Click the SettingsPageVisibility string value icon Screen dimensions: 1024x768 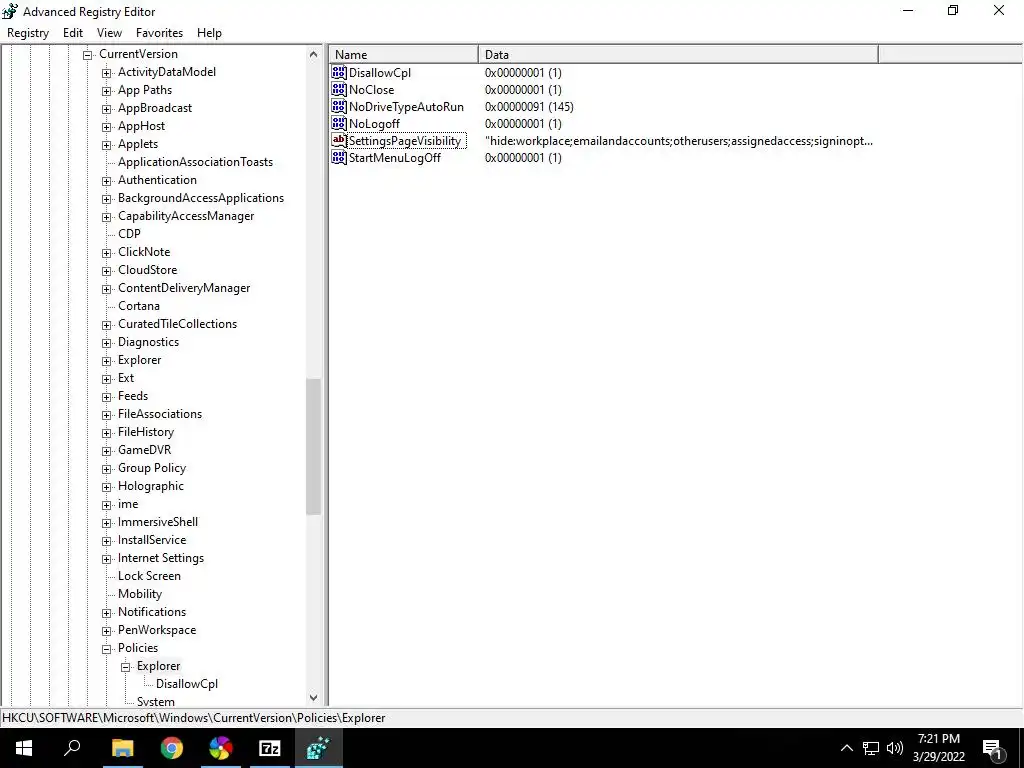(339, 140)
